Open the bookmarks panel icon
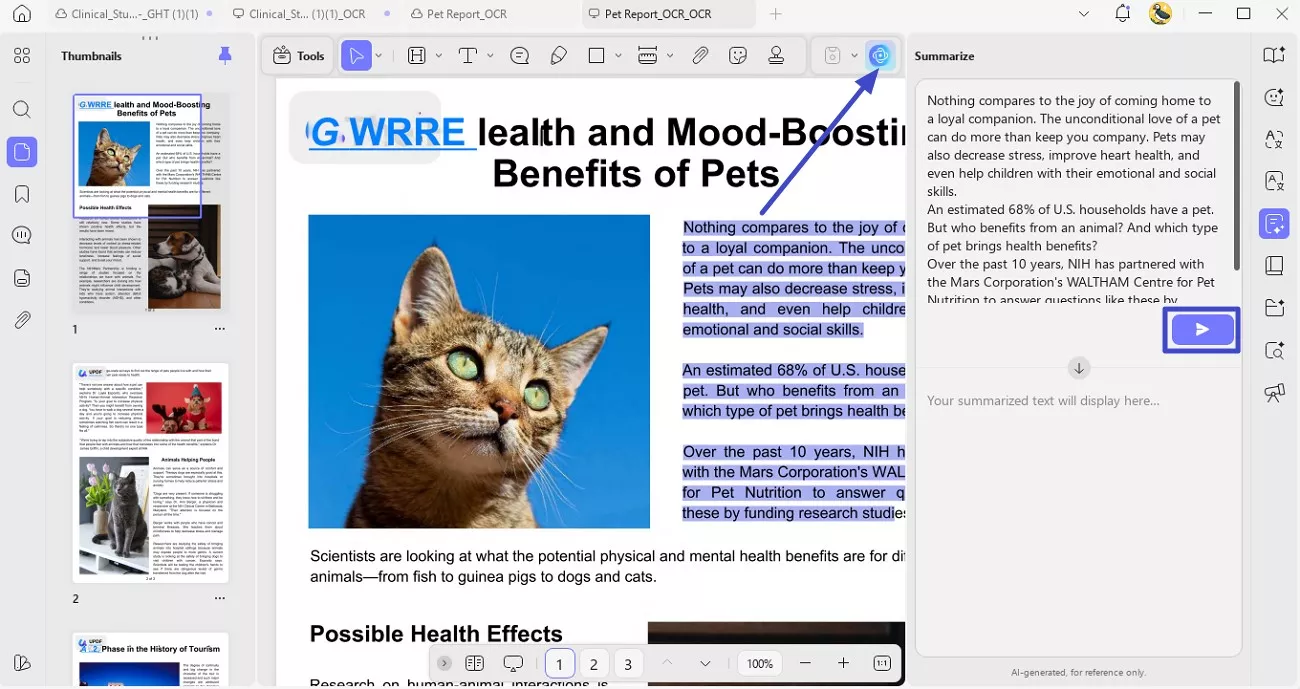 point(22,194)
